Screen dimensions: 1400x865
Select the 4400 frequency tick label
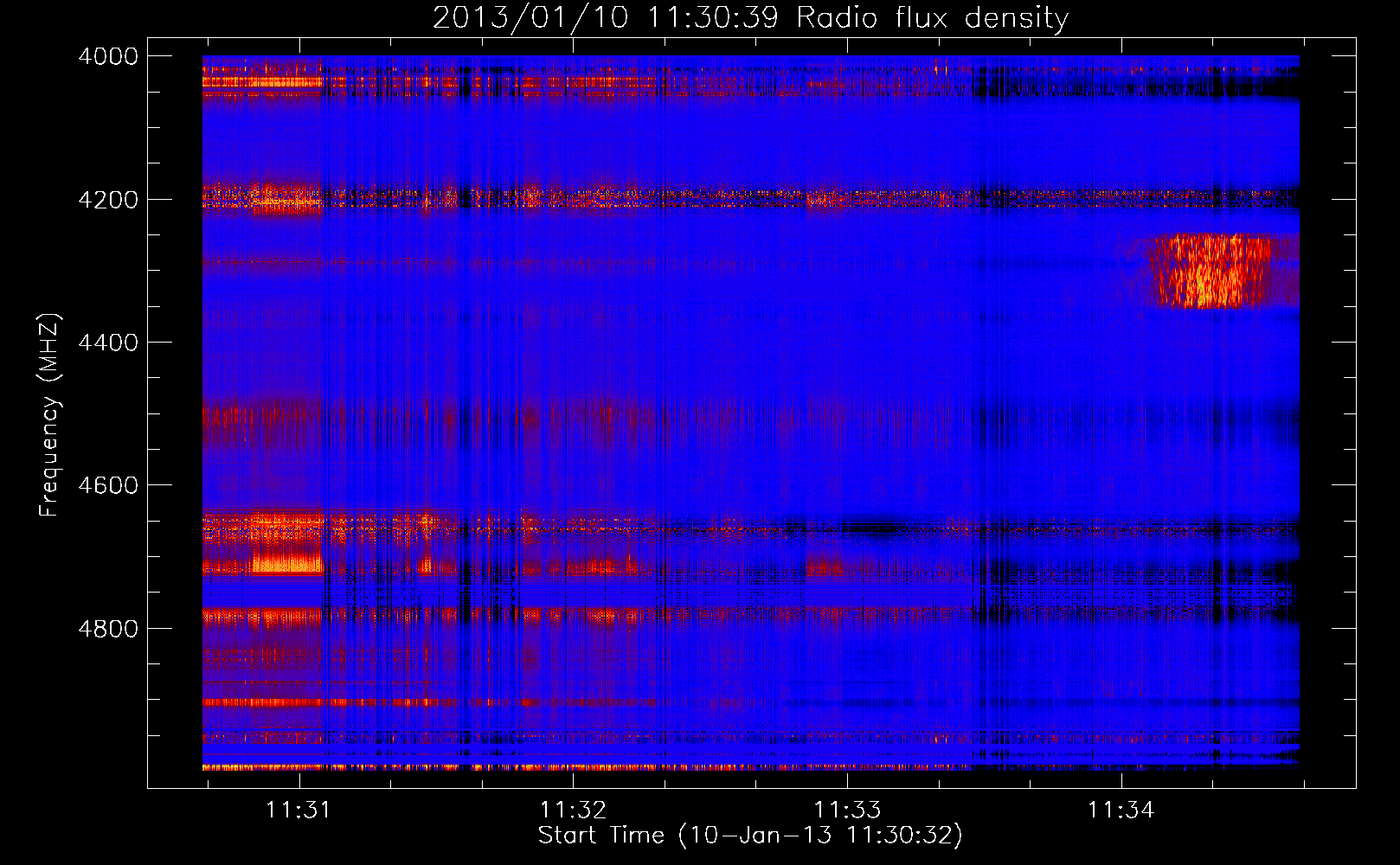[108, 343]
